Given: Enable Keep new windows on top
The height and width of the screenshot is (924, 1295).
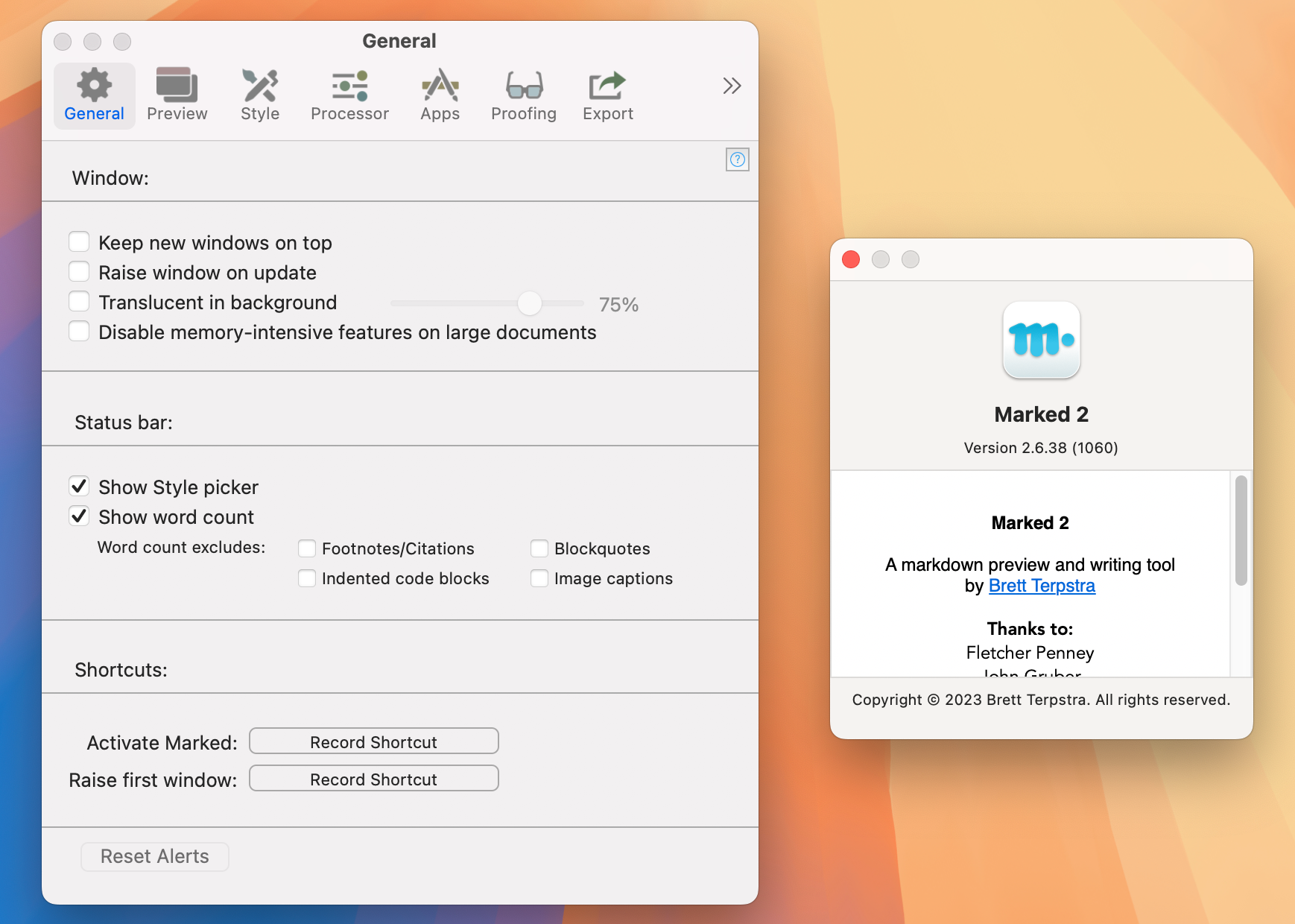Looking at the screenshot, I should click(x=79, y=242).
